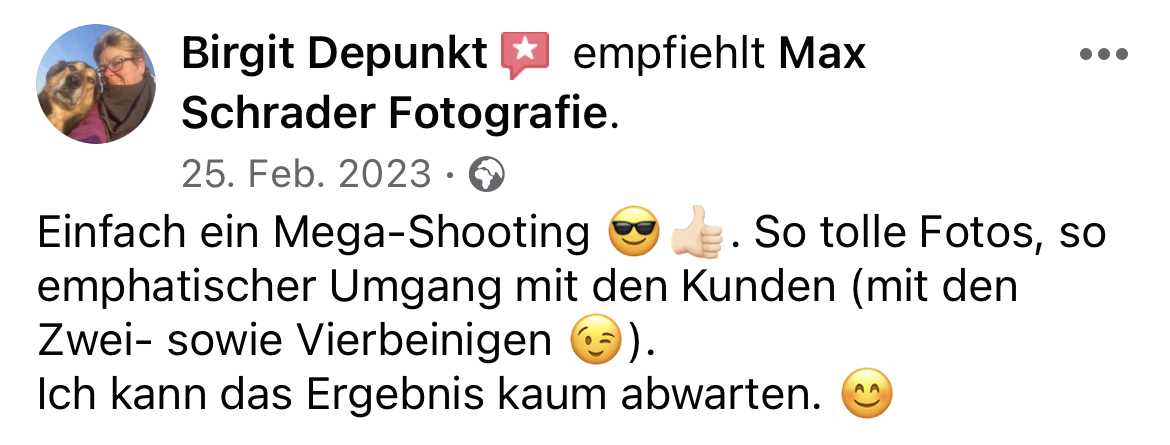Click the winking face emoji
The height and width of the screenshot is (445, 1170).
(x=595, y=340)
